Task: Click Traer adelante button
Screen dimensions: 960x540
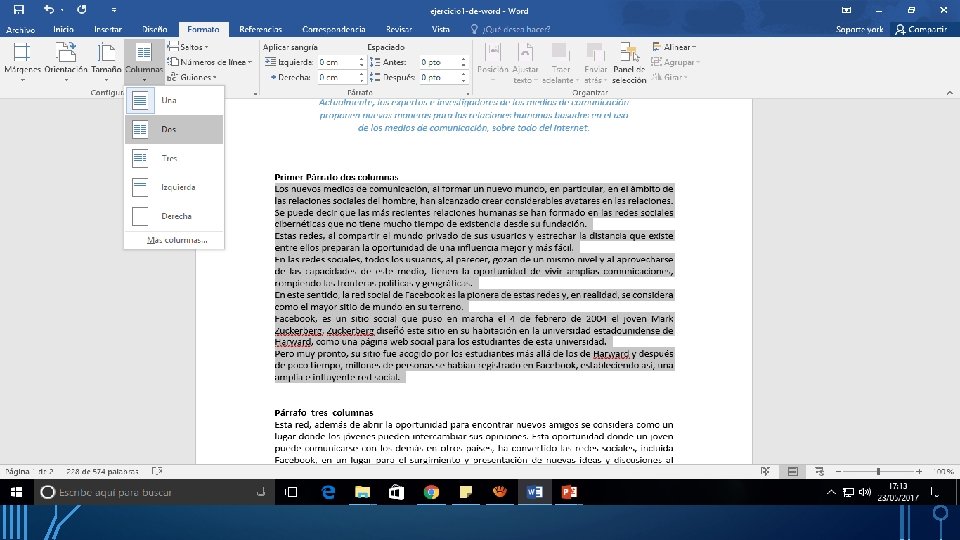Action: tap(560, 62)
